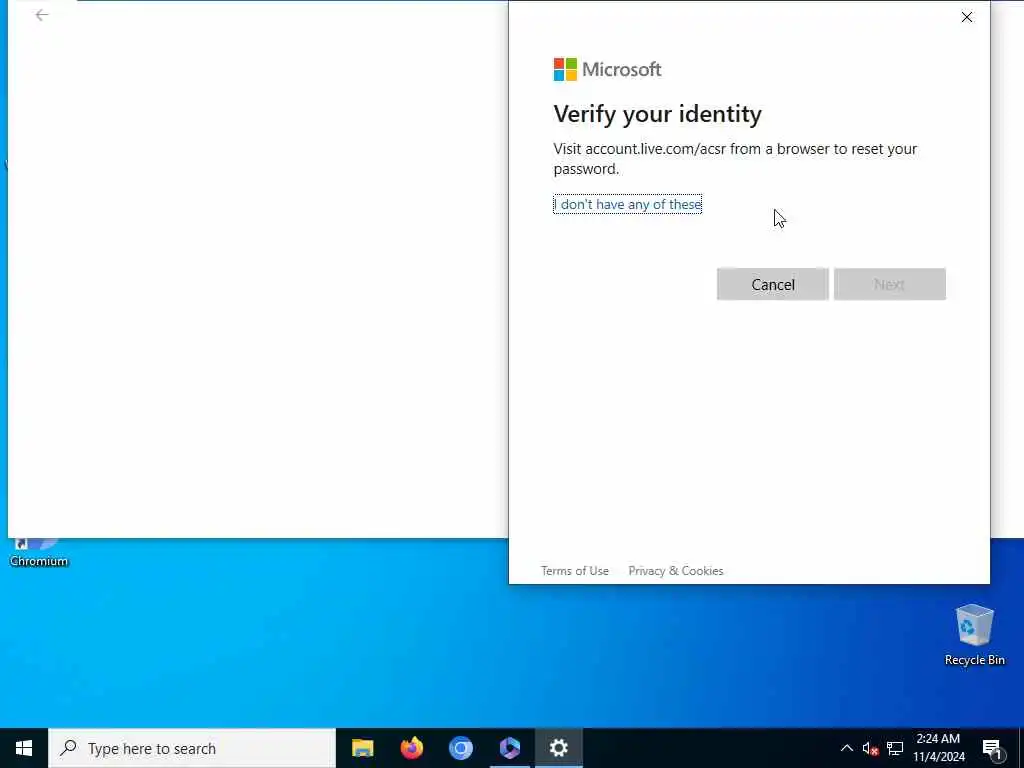Click the greyed-out Next button
The width and height of the screenshot is (1024, 768).
click(889, 284)
